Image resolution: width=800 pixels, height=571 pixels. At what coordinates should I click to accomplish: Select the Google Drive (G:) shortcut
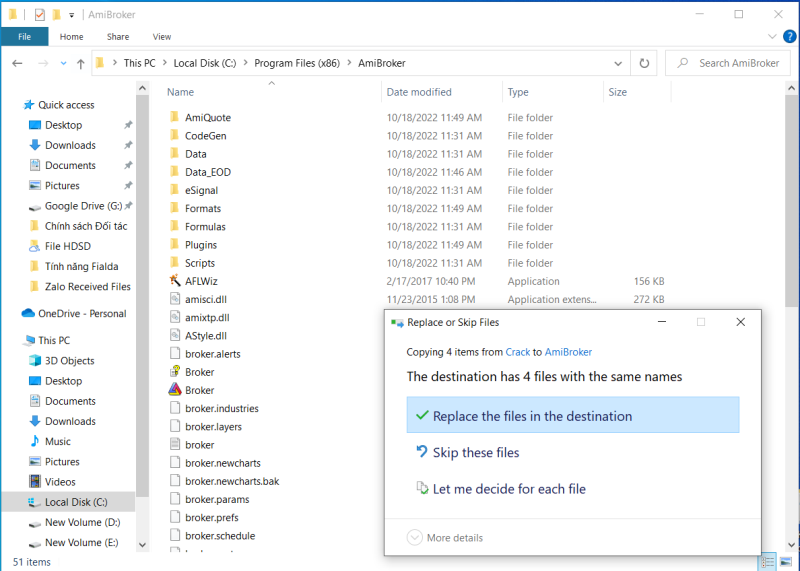[82, 206]
